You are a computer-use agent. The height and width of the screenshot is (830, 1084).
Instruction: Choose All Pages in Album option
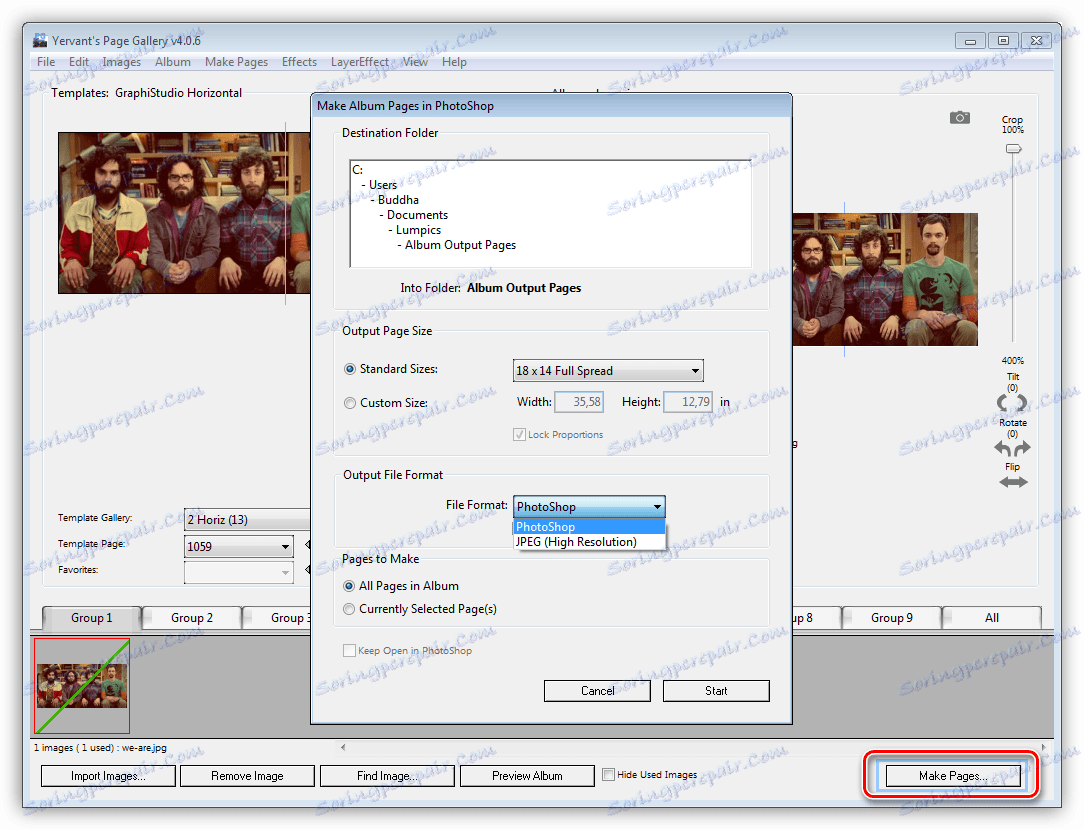pyautogui.click(x=349, y=586)
